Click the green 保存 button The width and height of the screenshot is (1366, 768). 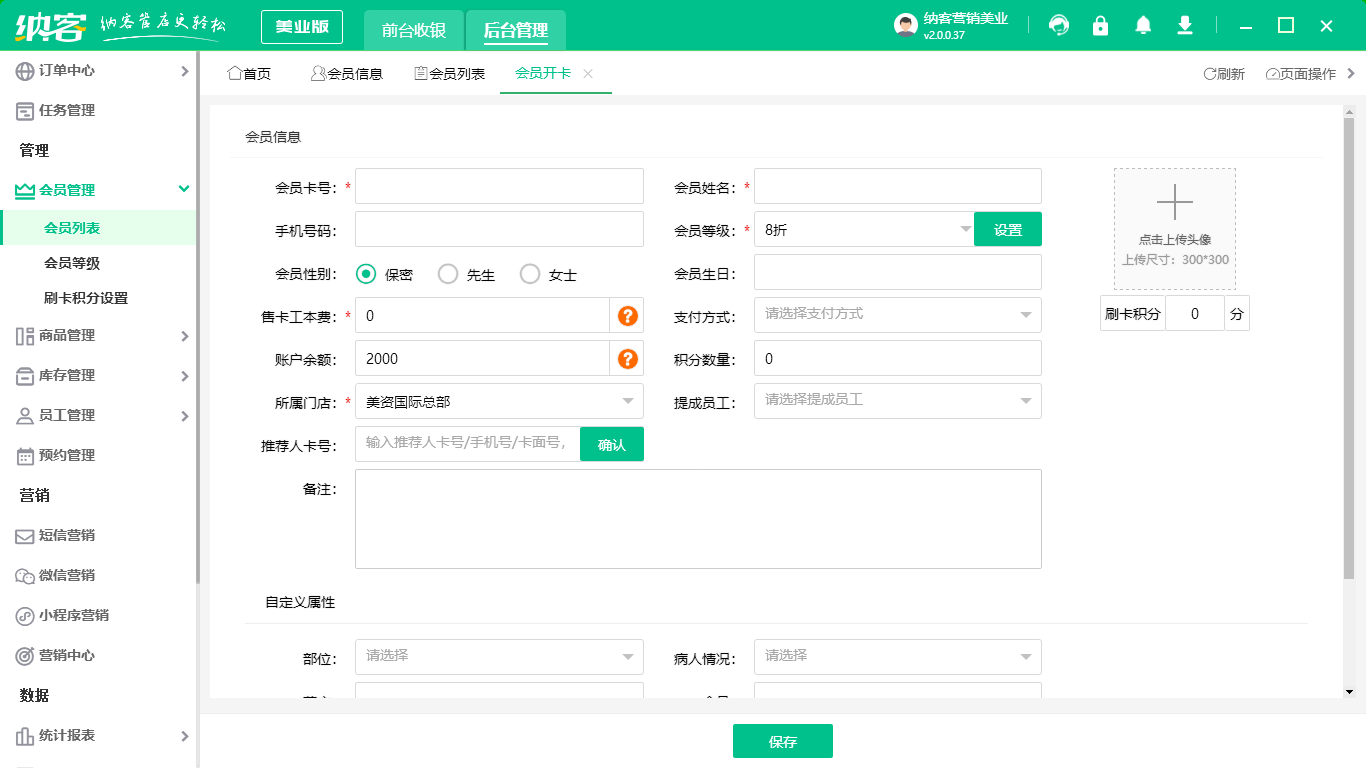point(782,742)
